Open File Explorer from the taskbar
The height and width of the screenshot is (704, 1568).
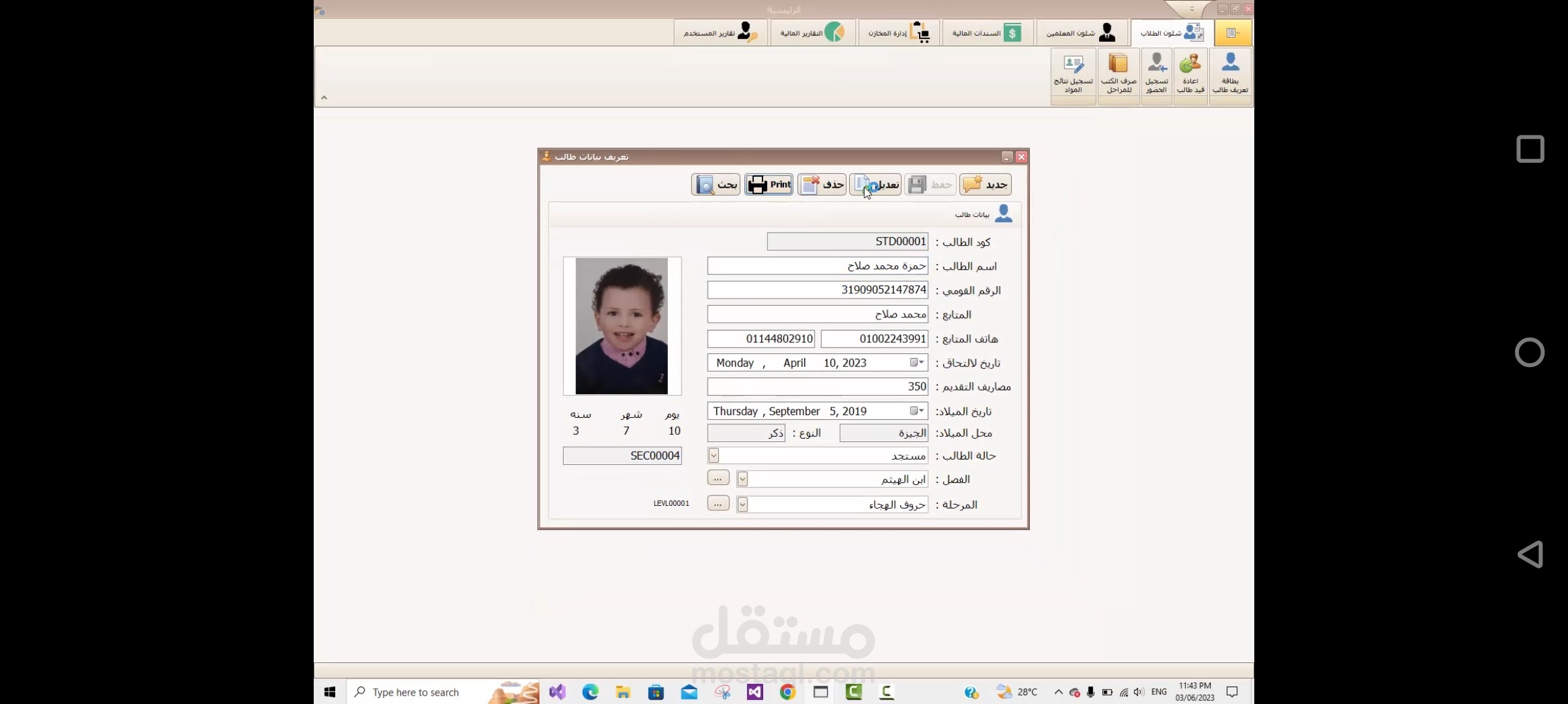624,692
